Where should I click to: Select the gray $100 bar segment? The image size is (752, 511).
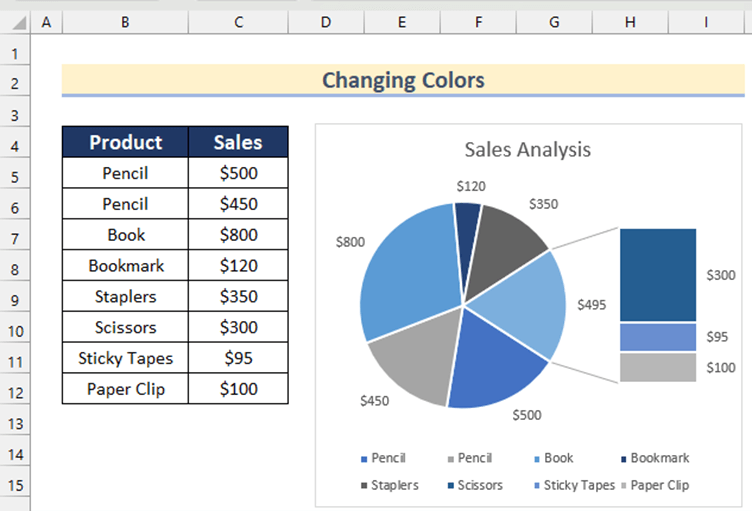coord(658,367)
